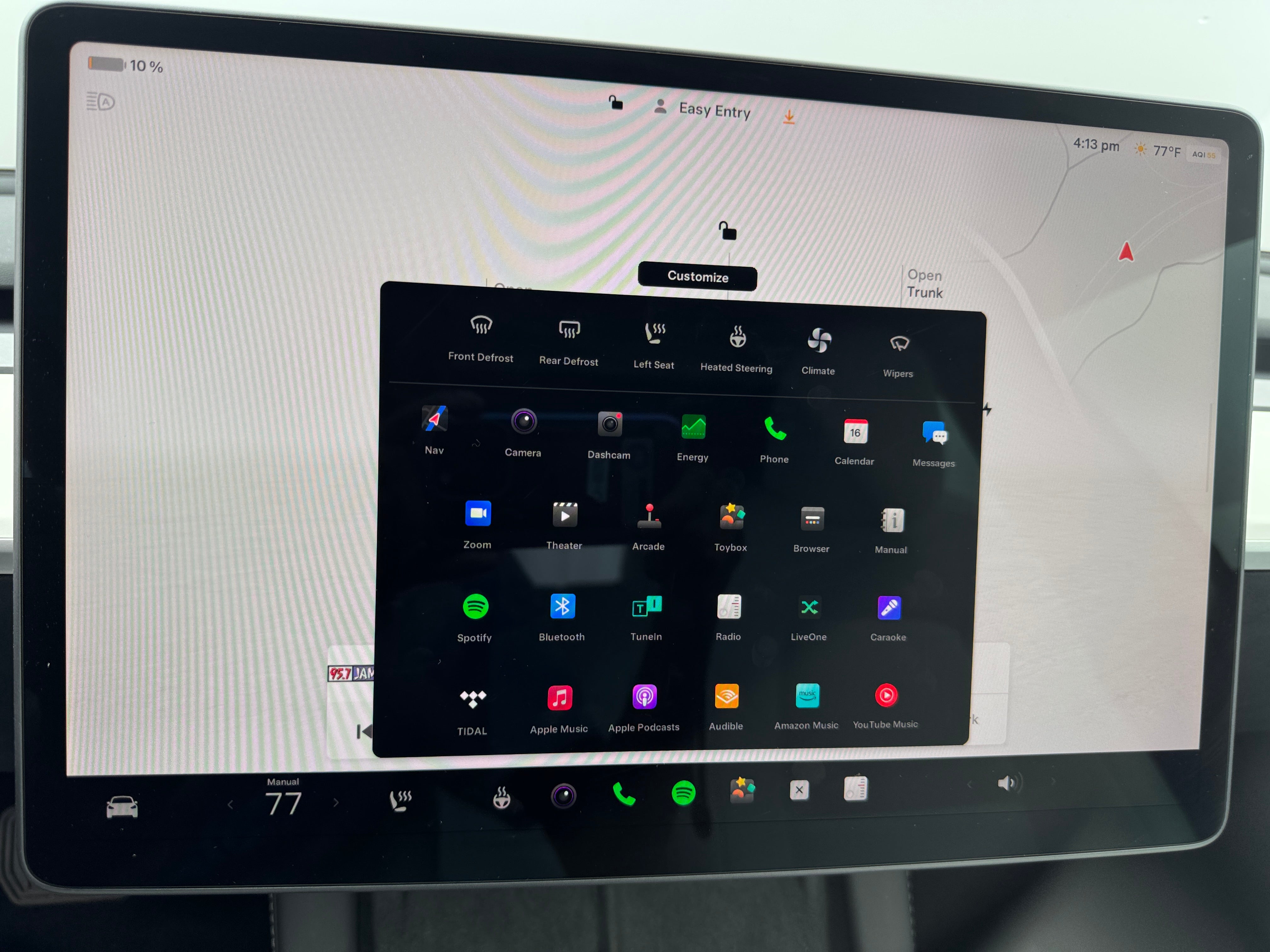Screen dimensions: 1270x952
Task: Open Apple Podcasts app
Action: [644, 700]
